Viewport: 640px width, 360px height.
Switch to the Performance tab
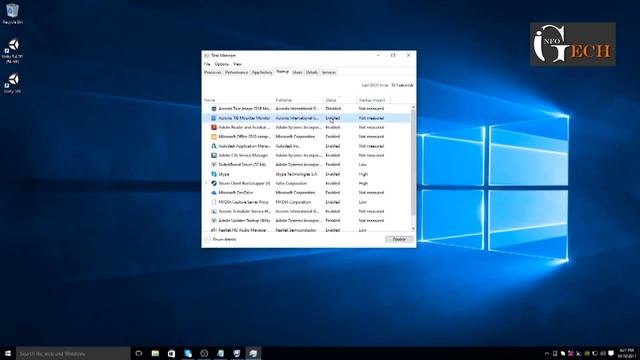click(x=236, y=72)
